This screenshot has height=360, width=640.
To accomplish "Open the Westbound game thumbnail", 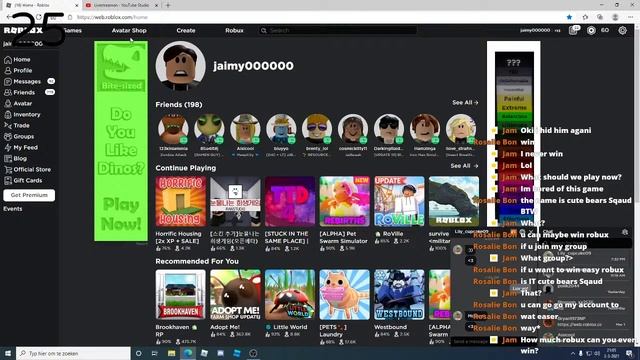I will (399, 295).
